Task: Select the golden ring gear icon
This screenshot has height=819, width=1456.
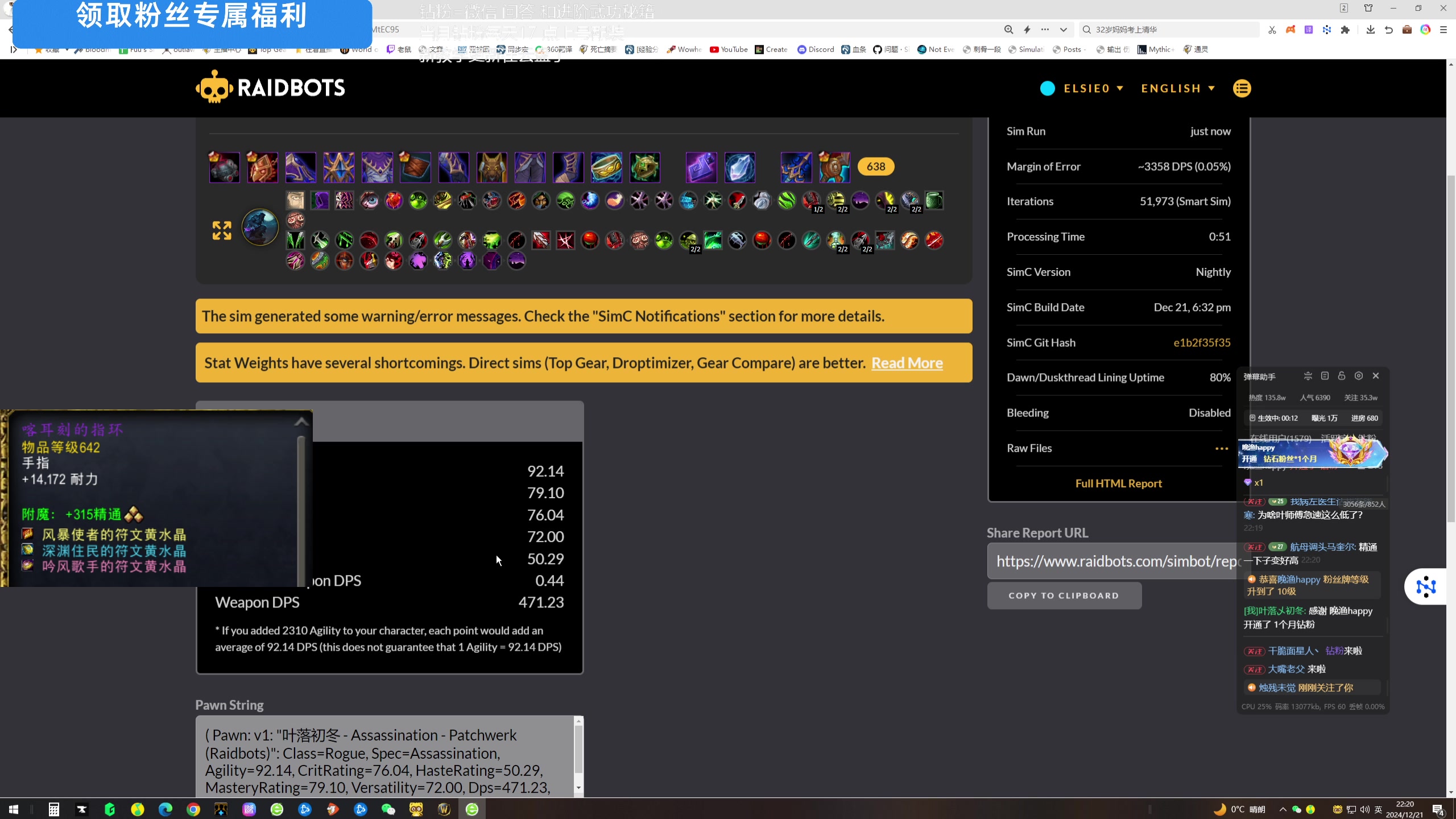Action: click(x=606, y=167)
